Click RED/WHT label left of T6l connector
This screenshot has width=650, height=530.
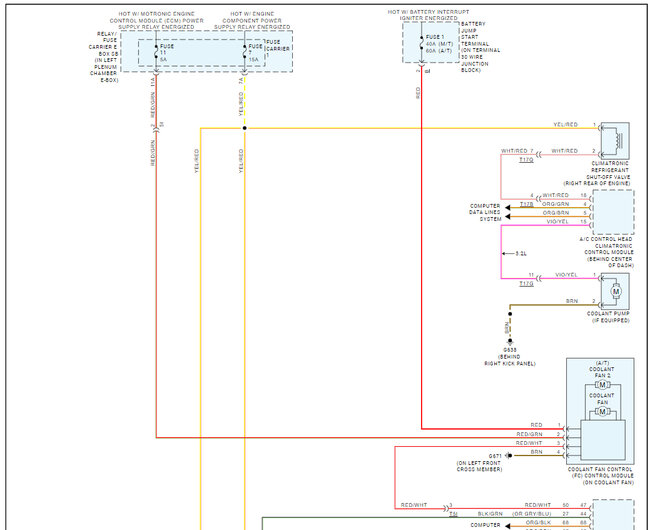pyautogui.click(x=414, y=505)
